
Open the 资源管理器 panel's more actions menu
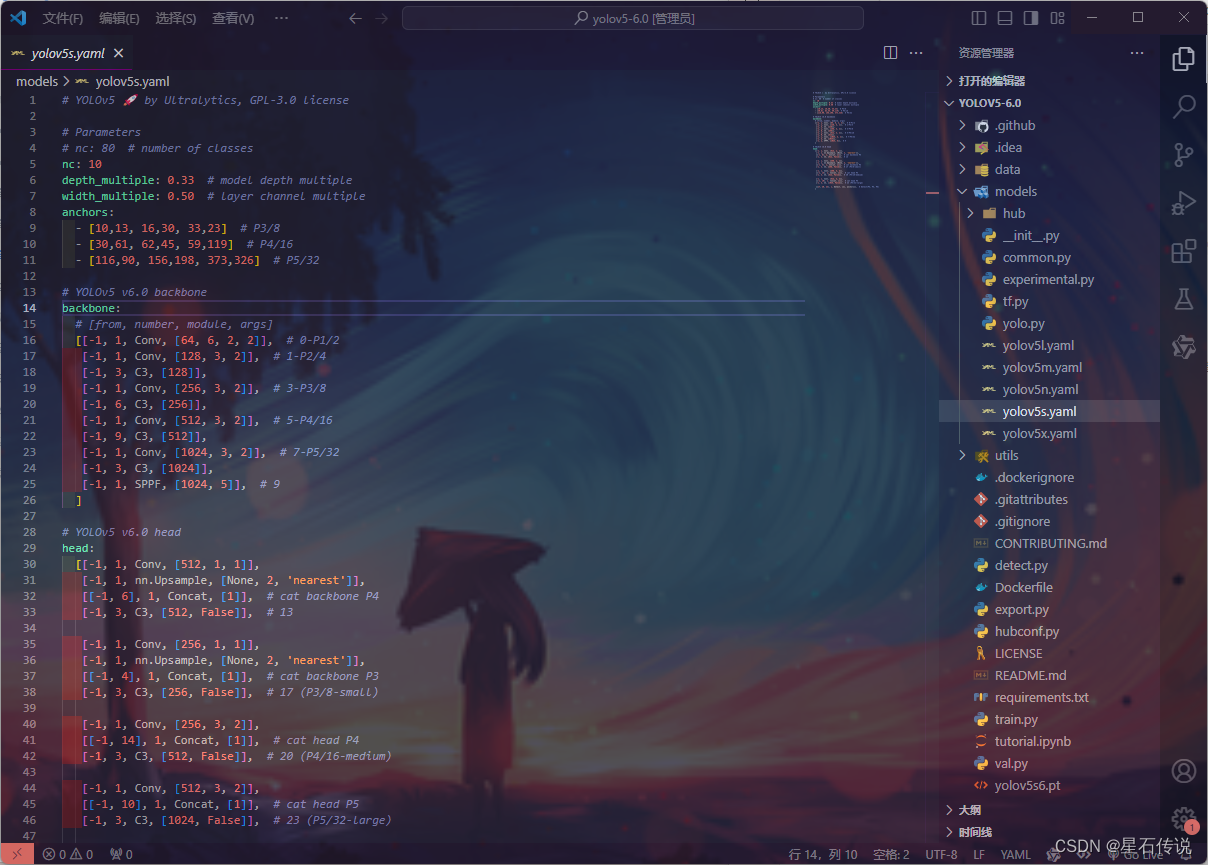(1137, 53)
